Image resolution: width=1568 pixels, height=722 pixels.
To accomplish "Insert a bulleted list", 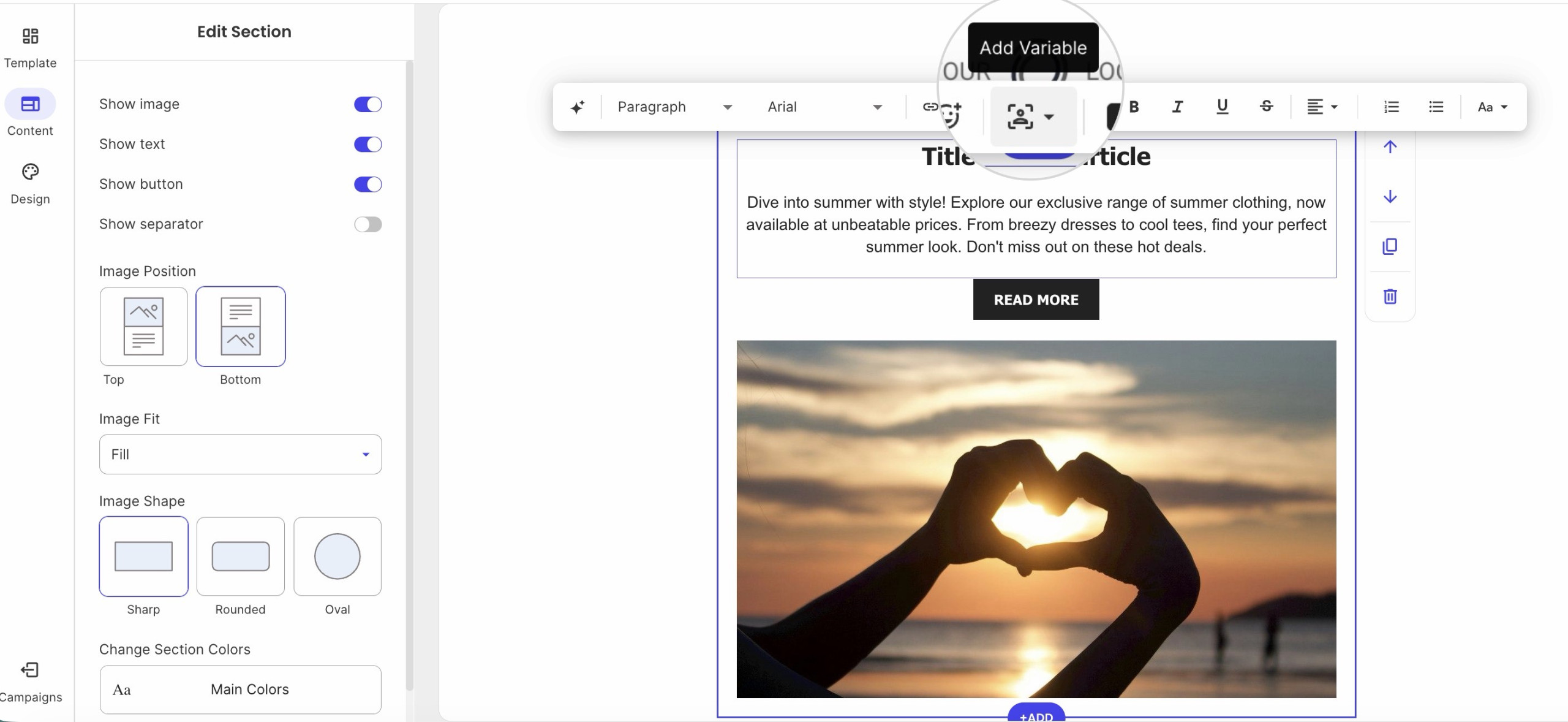I will [1436, 107].
